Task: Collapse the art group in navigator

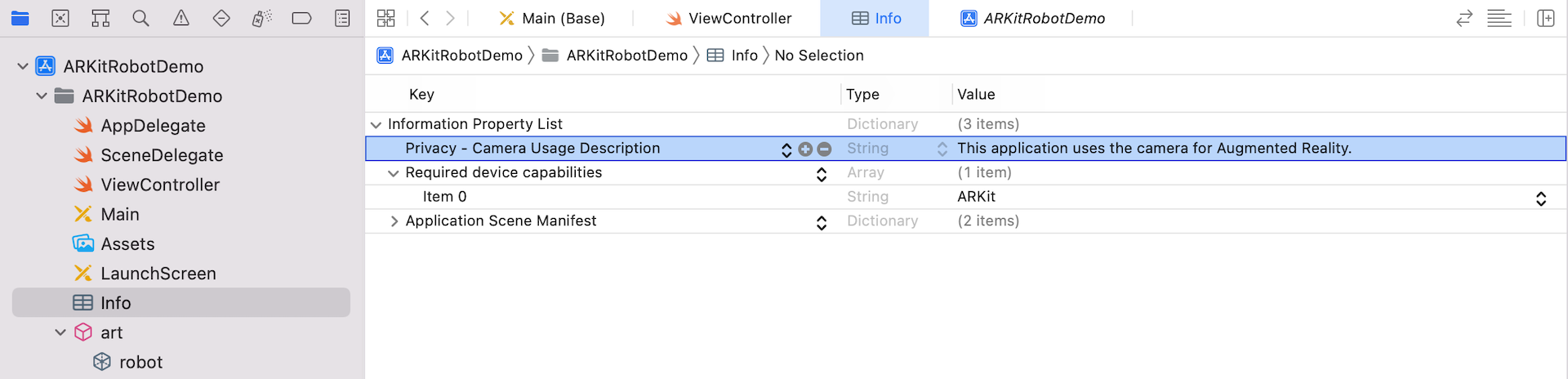Action: point(60,332)
